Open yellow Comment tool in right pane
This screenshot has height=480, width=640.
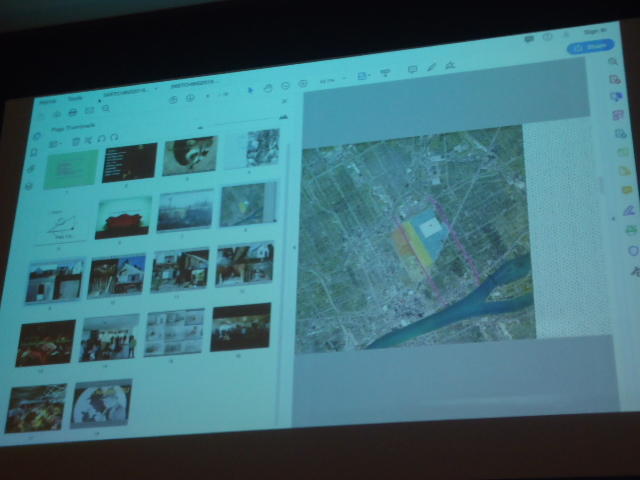tap(626, 190)
